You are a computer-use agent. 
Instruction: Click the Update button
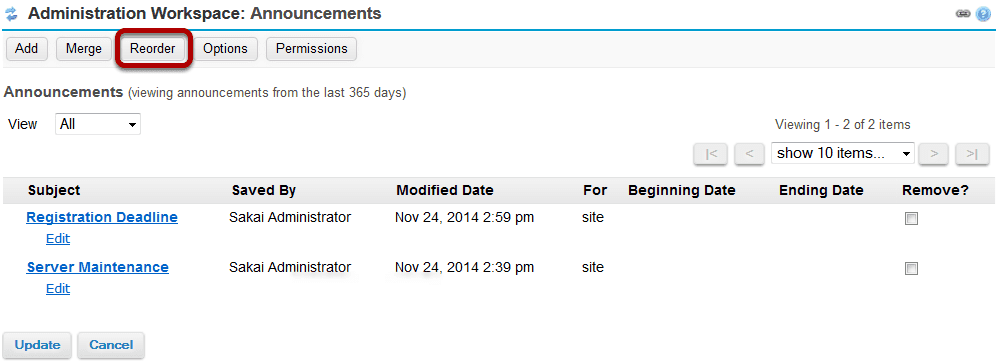click(37, 345)
